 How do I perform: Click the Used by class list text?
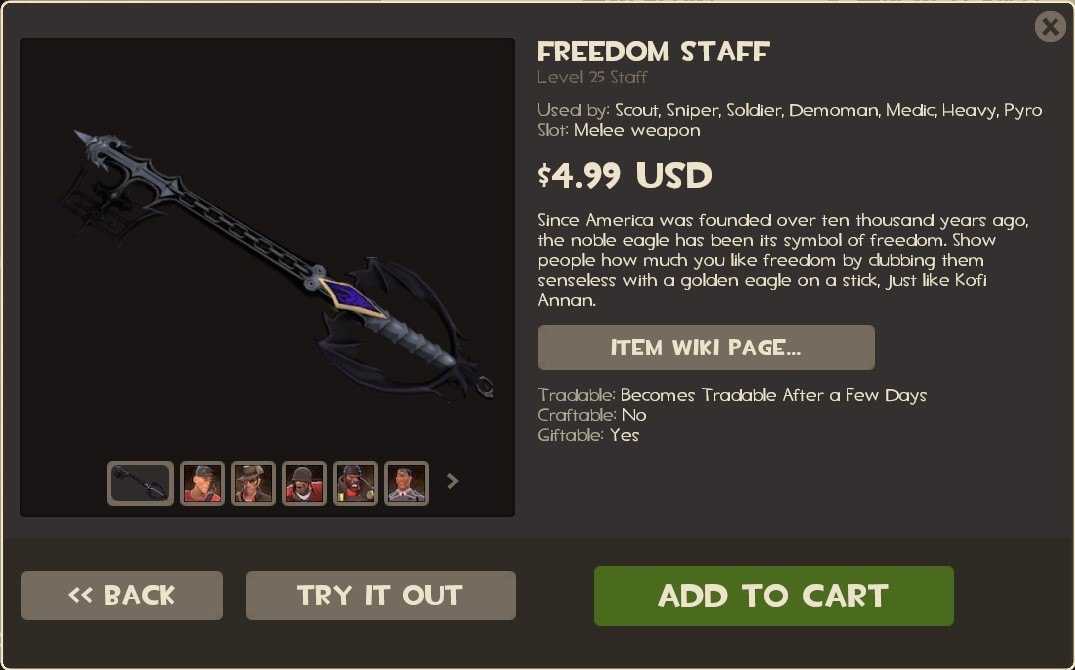coord(790,110)
